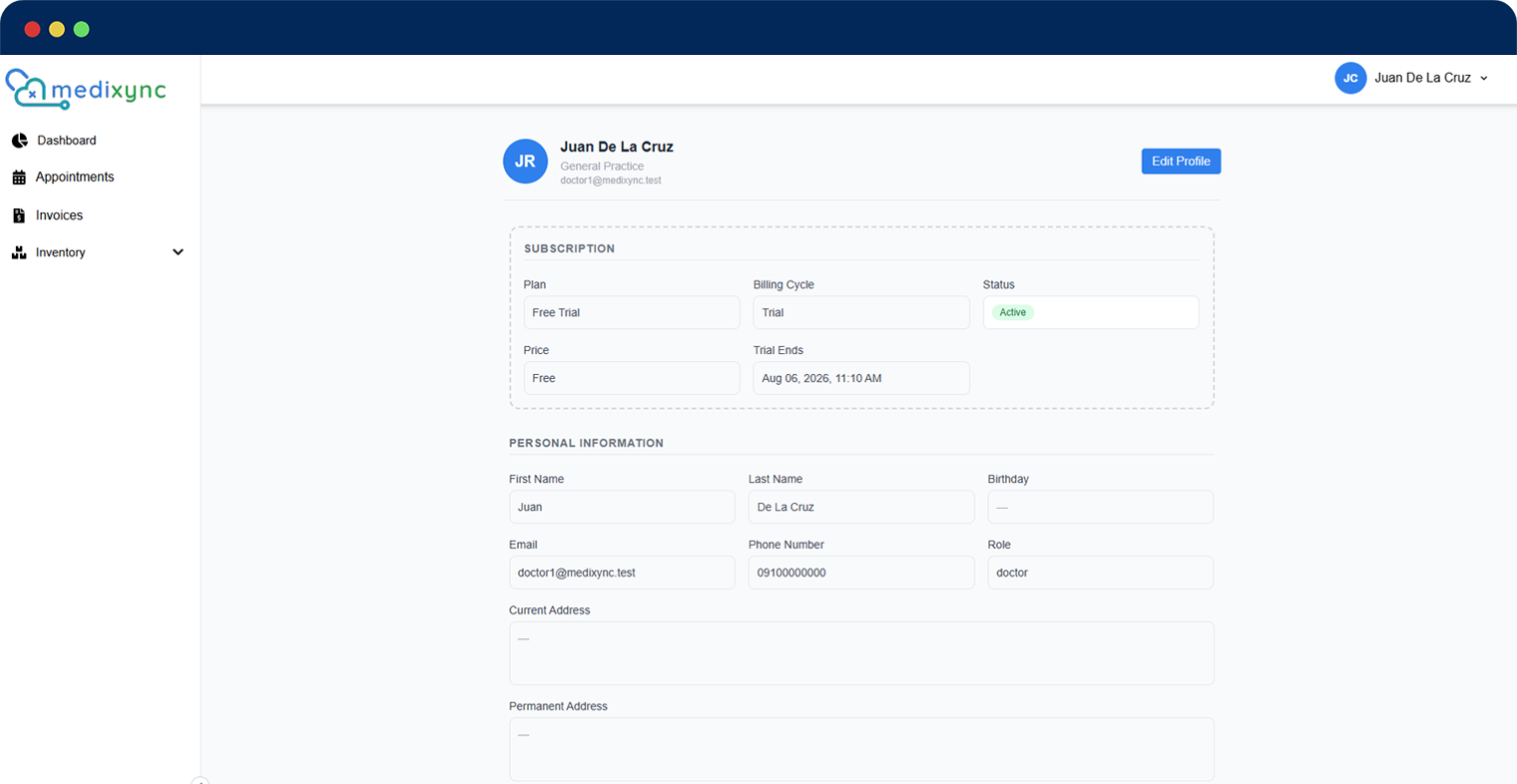Expand the Inventory submenu chevron
The height and width of the screenshot is (784, 1517).
coord(178,252)
